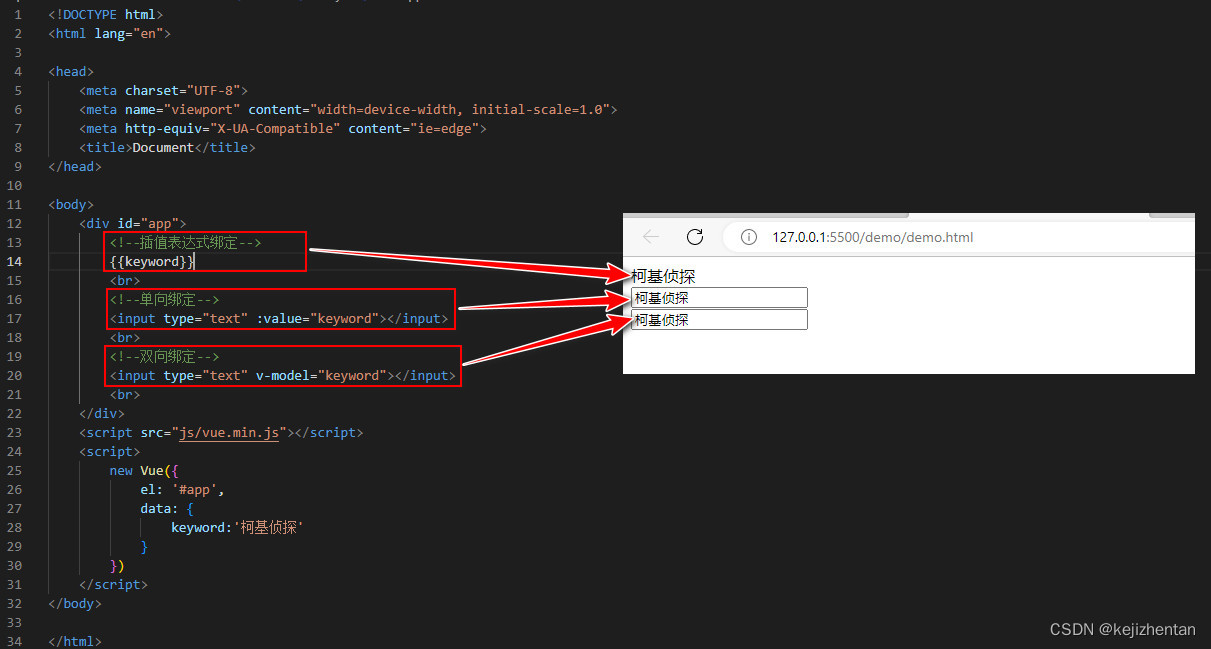Focus the address bar showing 127.0.0.1:5500/demo/demo.html
This screenshot has width=1211, height=649.
(x=960, y=237)
